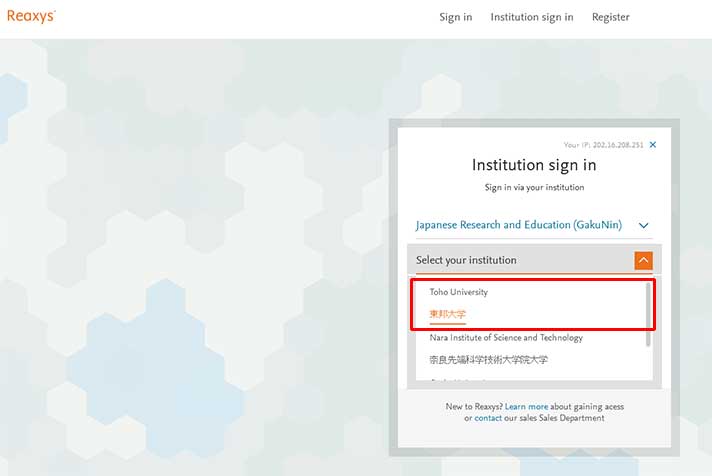712x476 pixels.
Task: Click the Your IP address text
Action: pyautogui.click(x=603, y=145)
